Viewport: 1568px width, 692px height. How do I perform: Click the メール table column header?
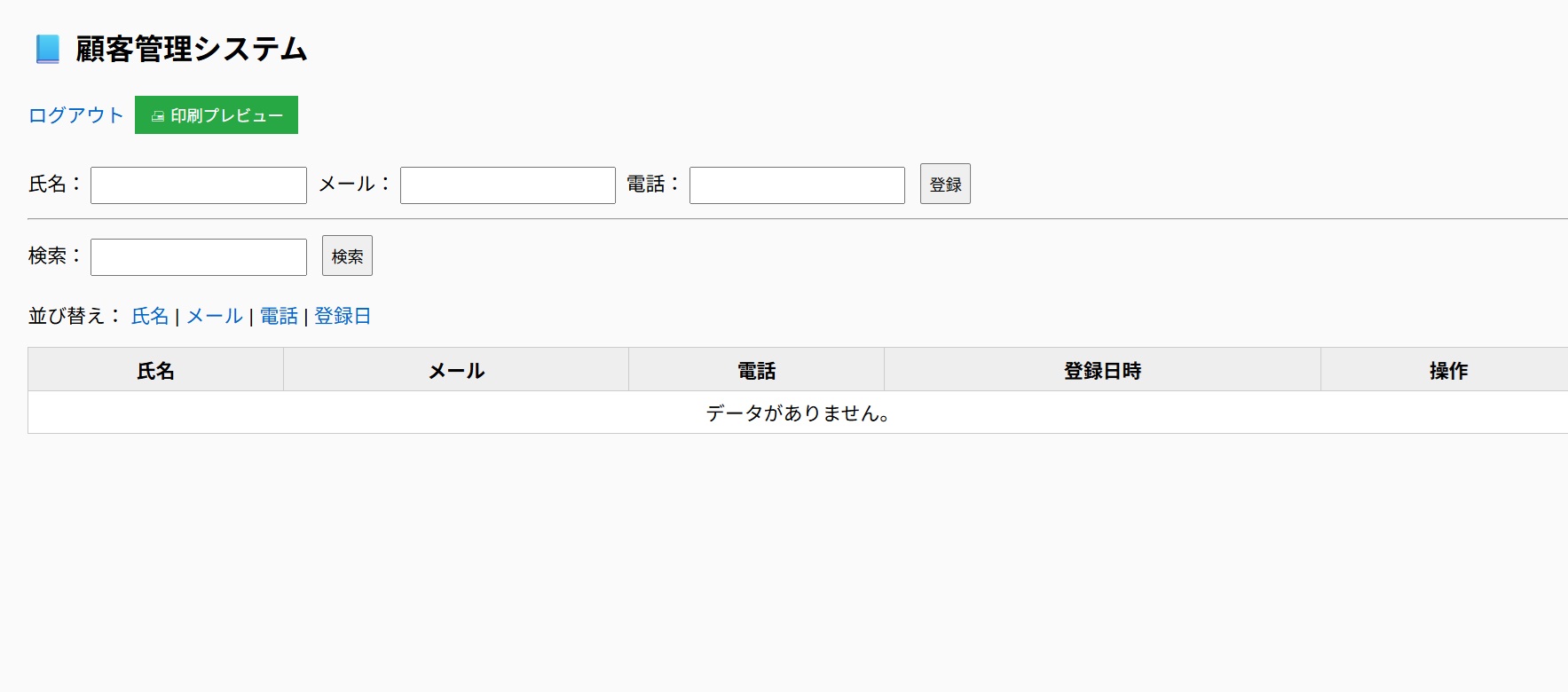(x=456, y=371)
